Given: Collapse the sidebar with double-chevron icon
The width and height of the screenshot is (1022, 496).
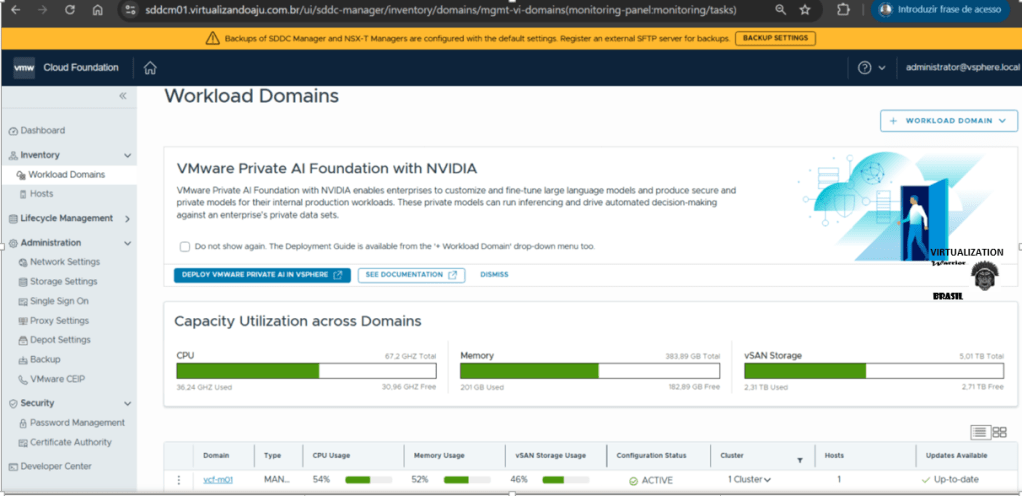Looking at the screenshot, I should [123, 96].
